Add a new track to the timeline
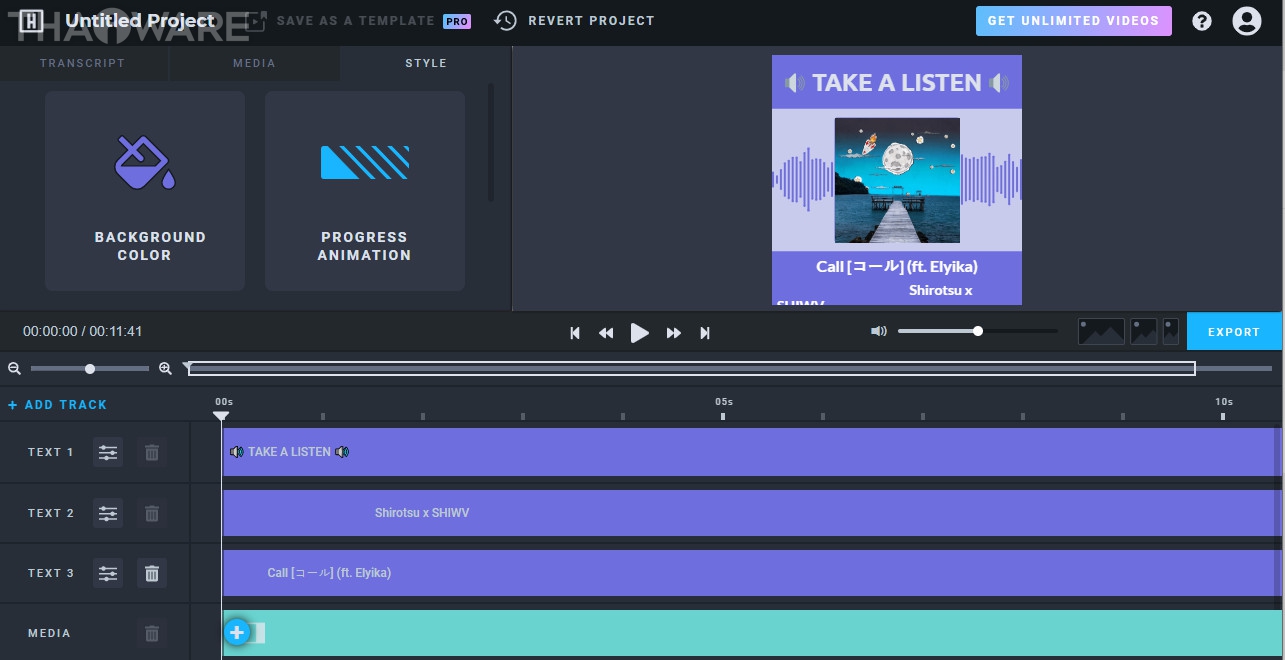This screenshot has width=1285, height=660. (57, 405)
